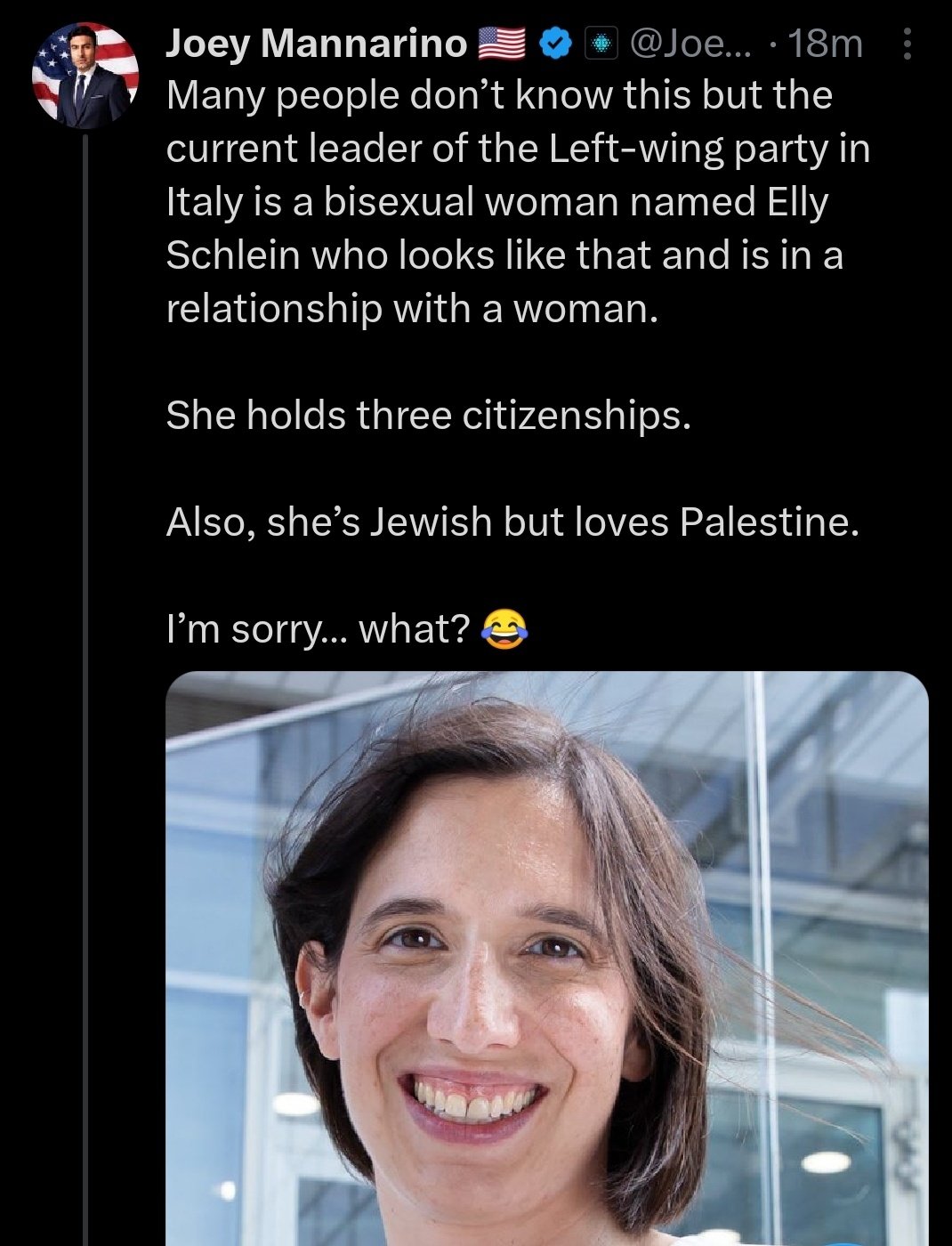Click the "She holds three citizenships." line
This screenshot has width=952, height=1246.
[x=428, y=415]
